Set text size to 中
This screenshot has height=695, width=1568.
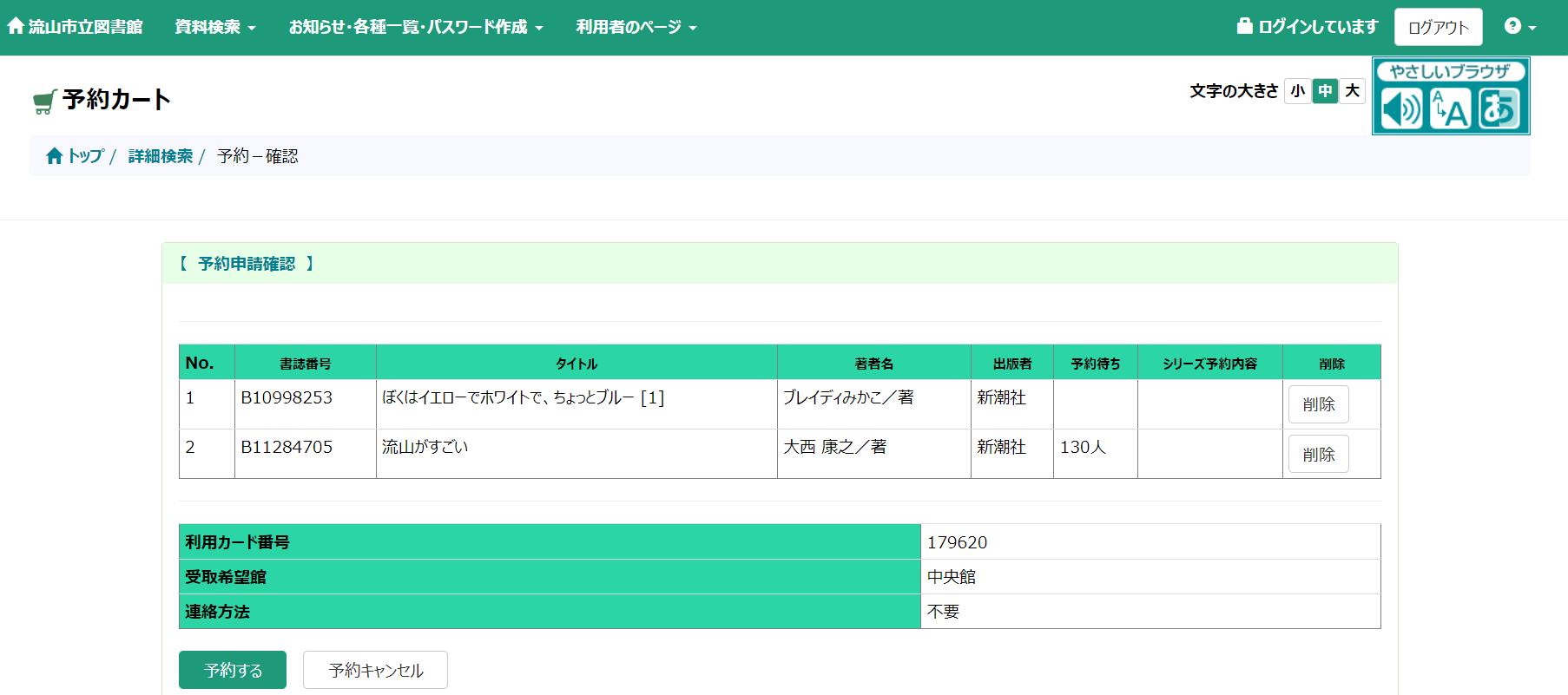tap(1325, 90)
